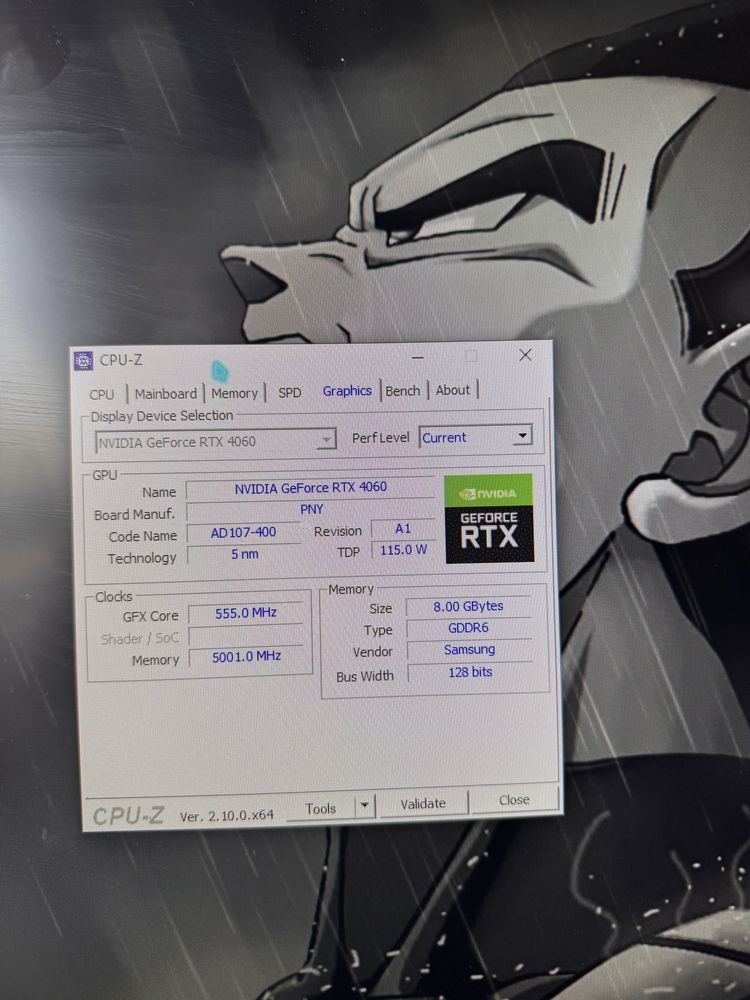This screenshot has height=1000, width=750.
Task: Click the NVIDIA GeForce RTX logo
Action: (489, 518)
